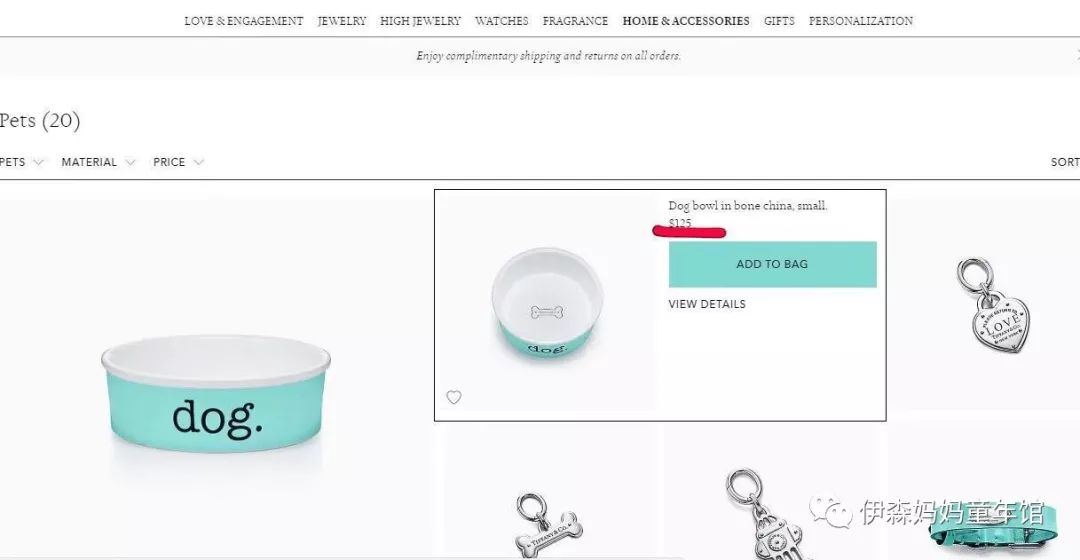Open the Pets filter dropdown chevron
This screenshot has height=560, width=1080.
38,163
